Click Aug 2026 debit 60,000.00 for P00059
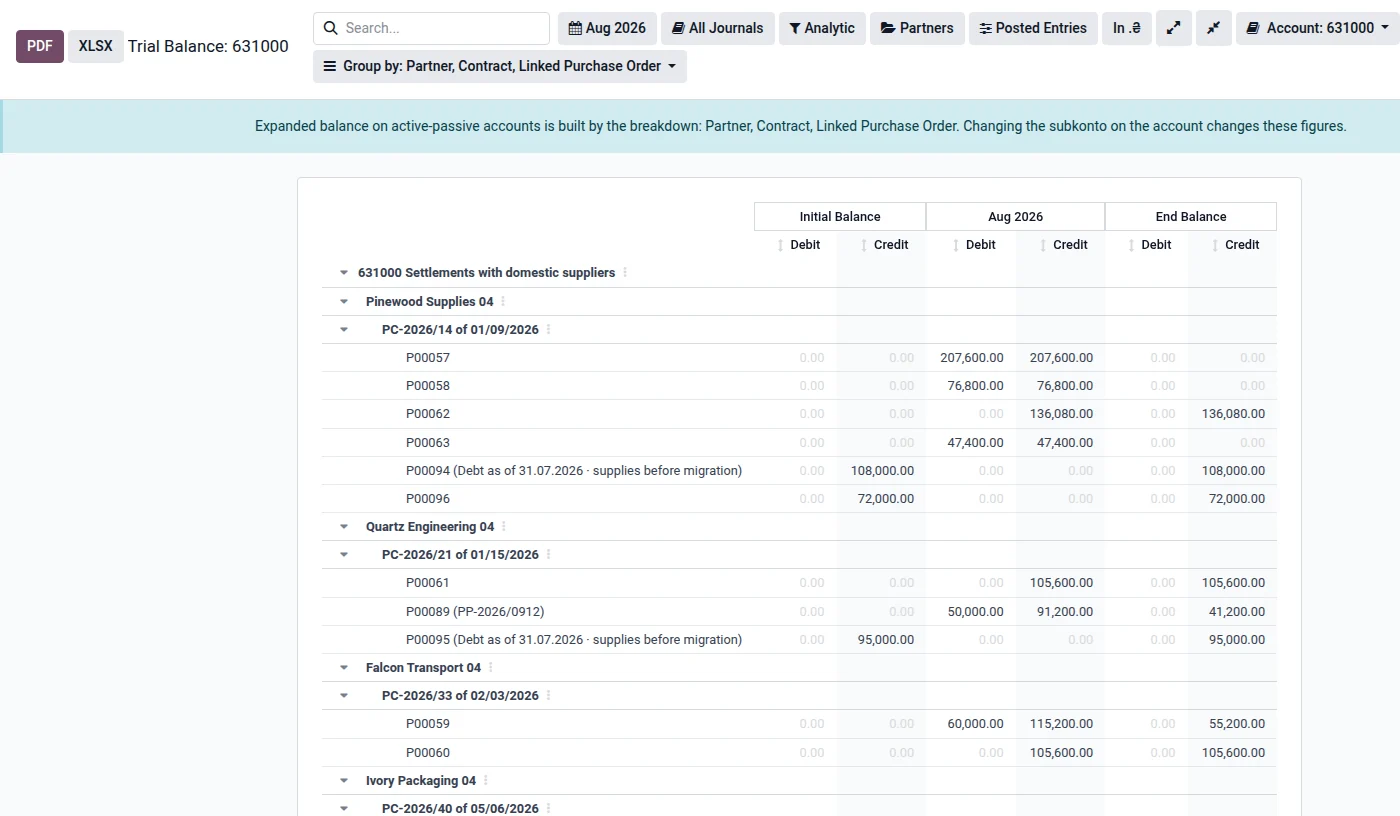 coord(975,723)
